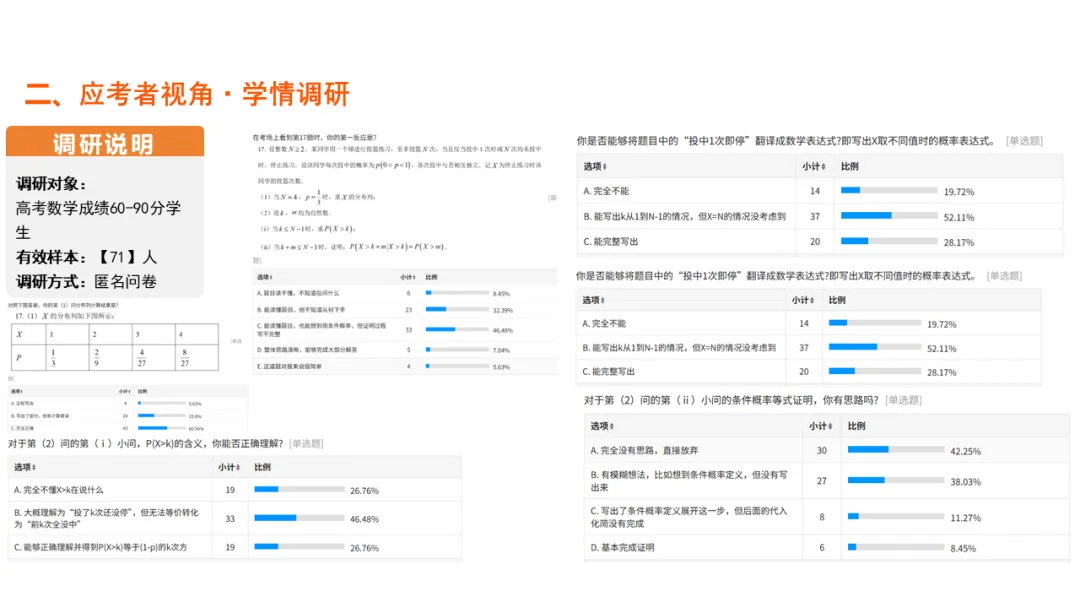
Task: Sort by 选项 in the P(X>k)的含义 table
Action: (x=25, y=468)
